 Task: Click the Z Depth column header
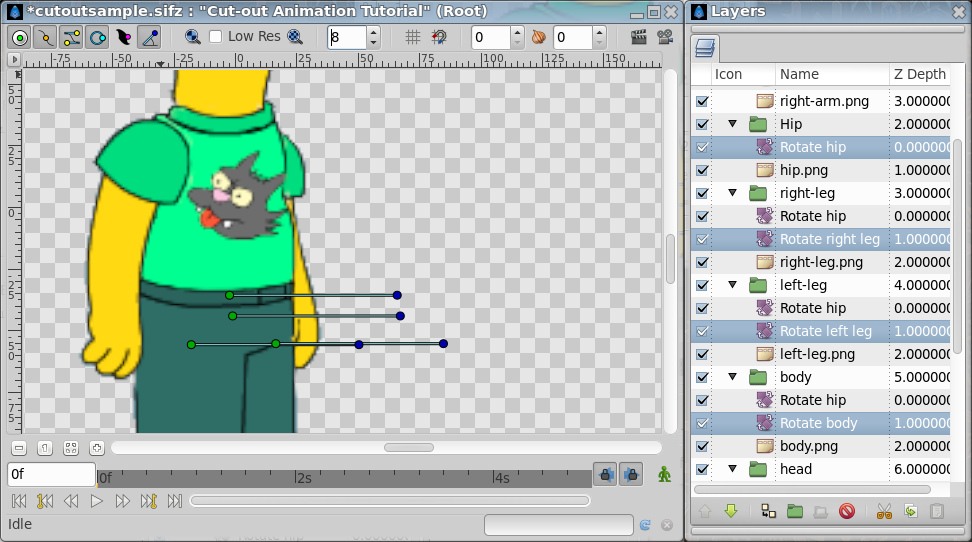coord(920,74)
